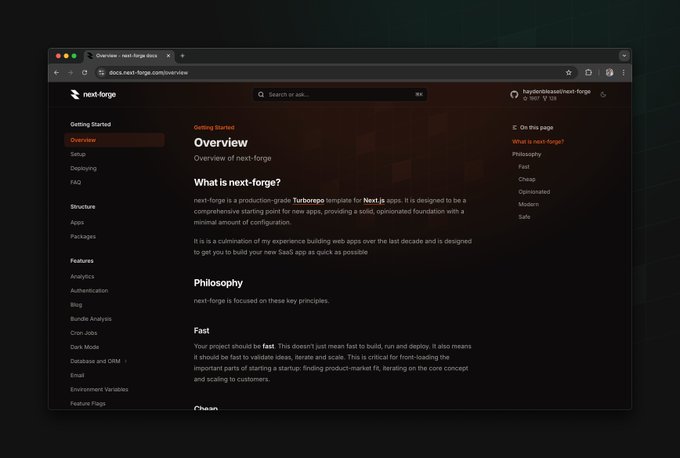Open the Deploying page in sidebar
This screenshot has width=680, height=458.
point(83,168)
